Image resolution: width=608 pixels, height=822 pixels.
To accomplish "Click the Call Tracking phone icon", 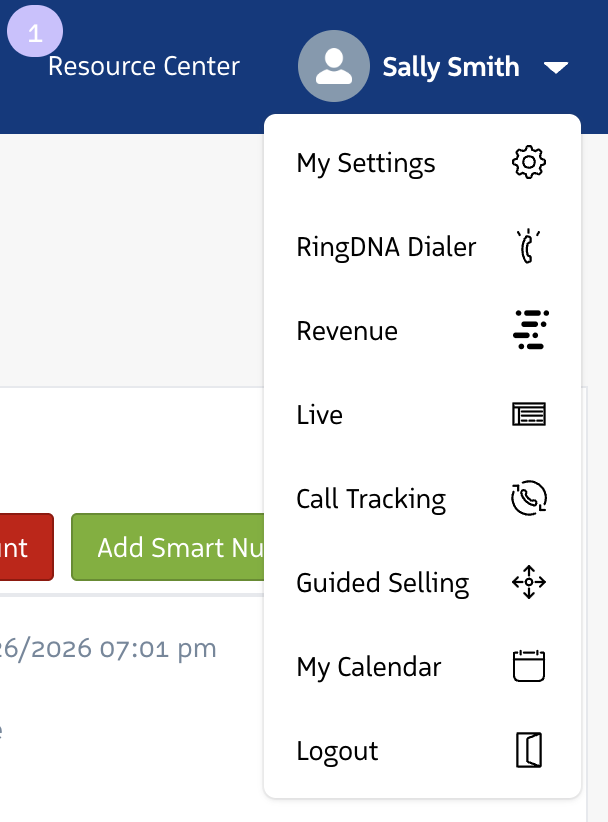I will coord(529,498).
